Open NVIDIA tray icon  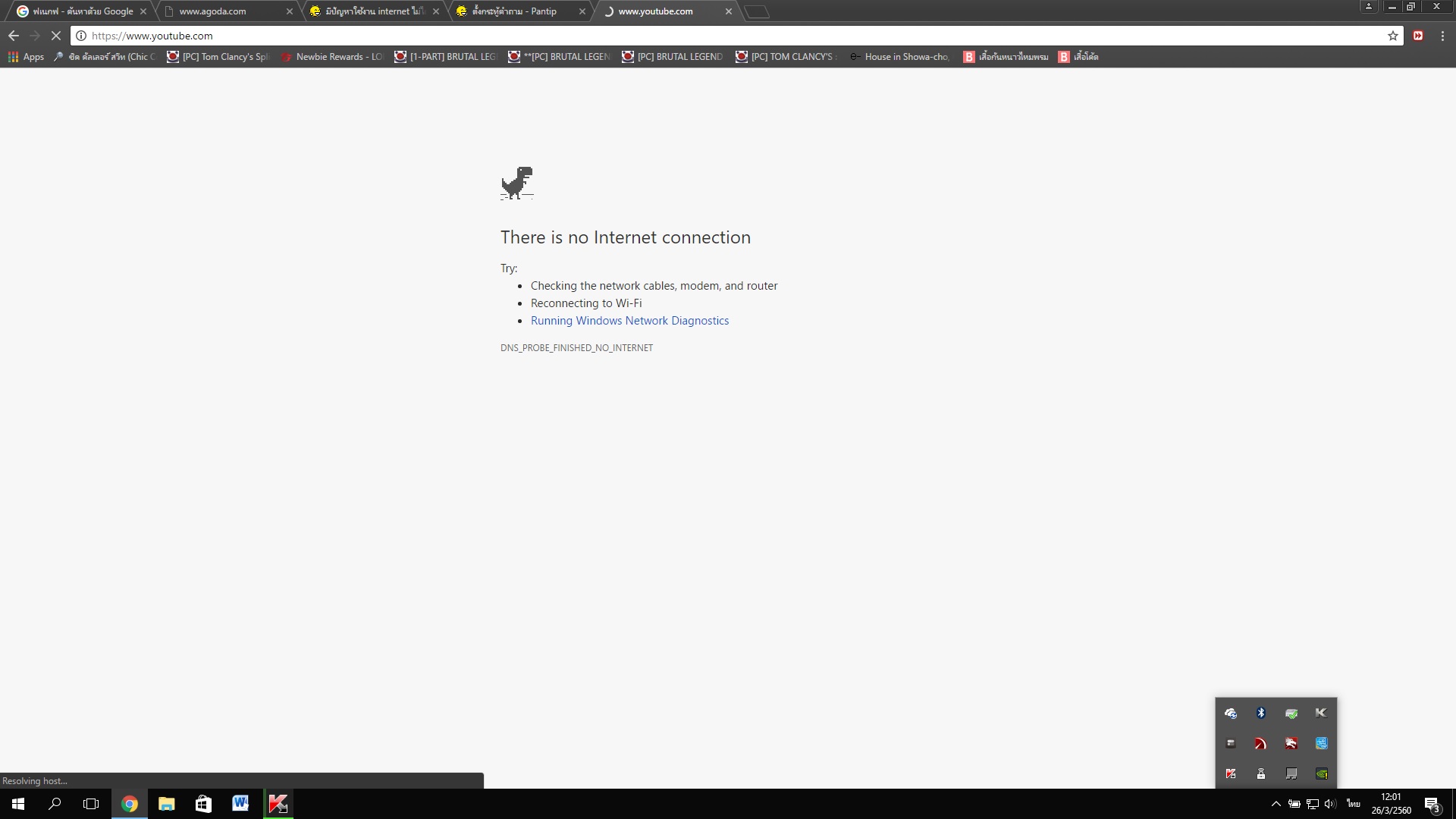pyautogui.click(x=1322, y=774)
